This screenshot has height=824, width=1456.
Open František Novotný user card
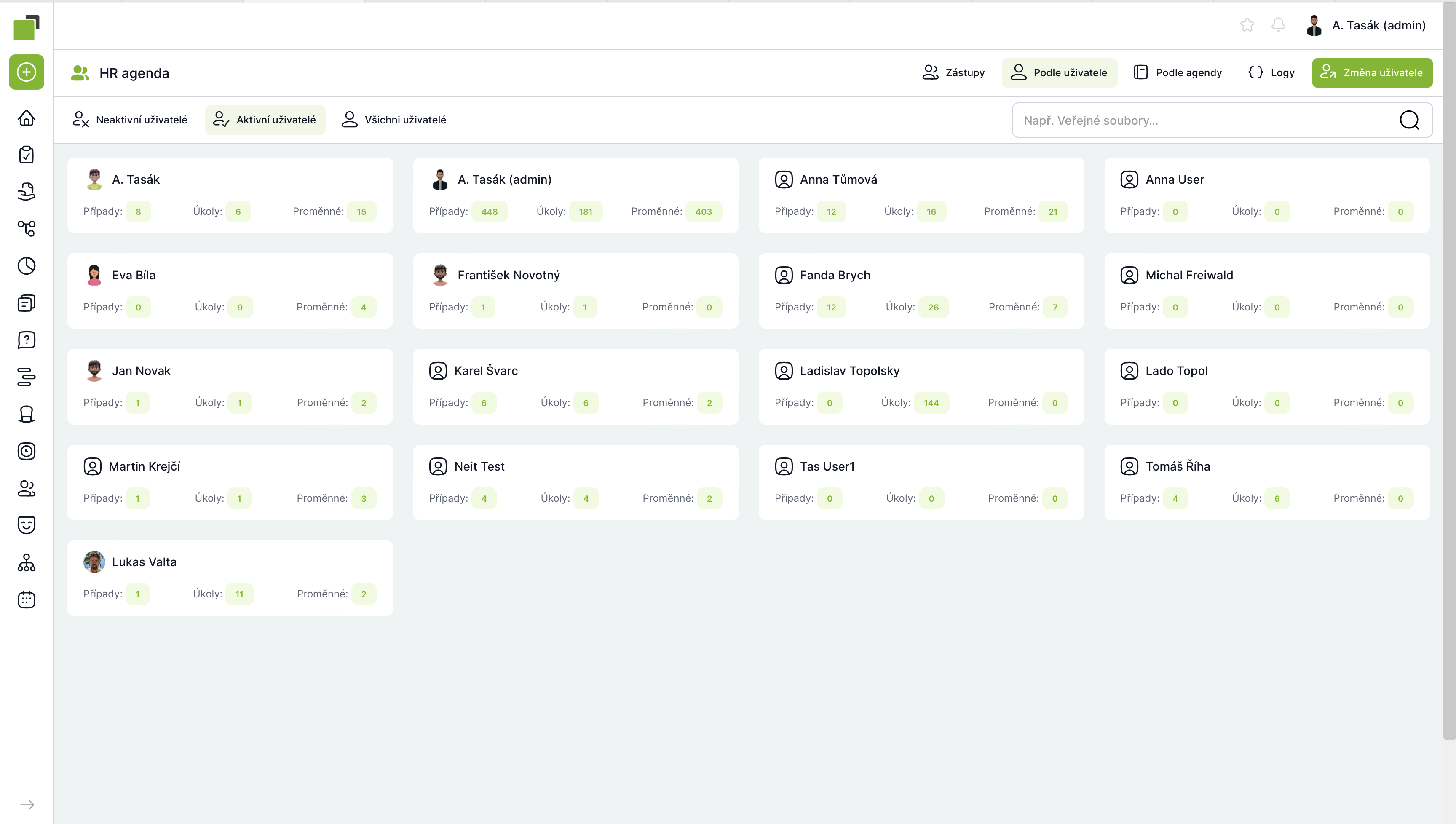tap(575, 291)
